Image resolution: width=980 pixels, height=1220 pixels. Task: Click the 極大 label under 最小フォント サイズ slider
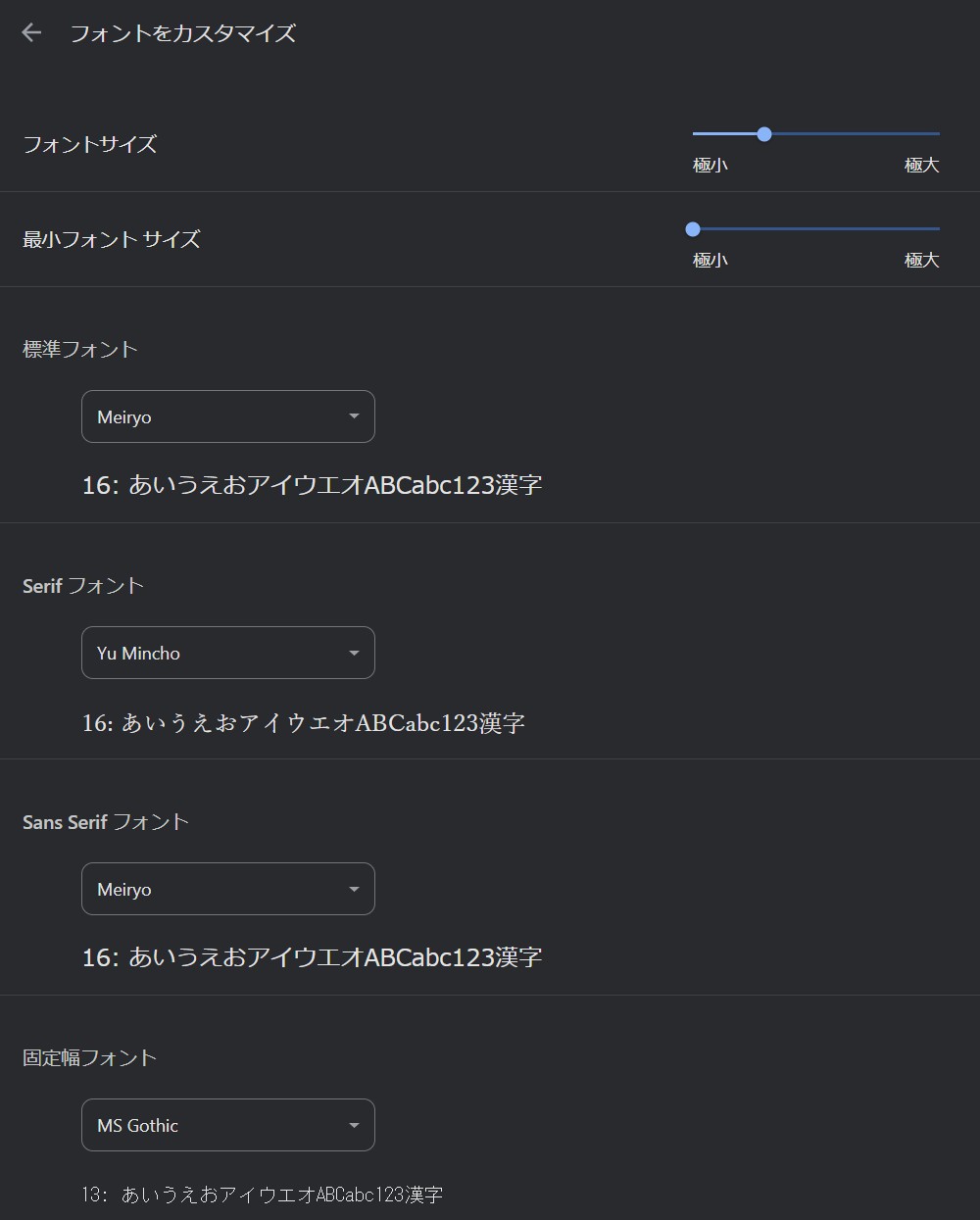point(921,260)
